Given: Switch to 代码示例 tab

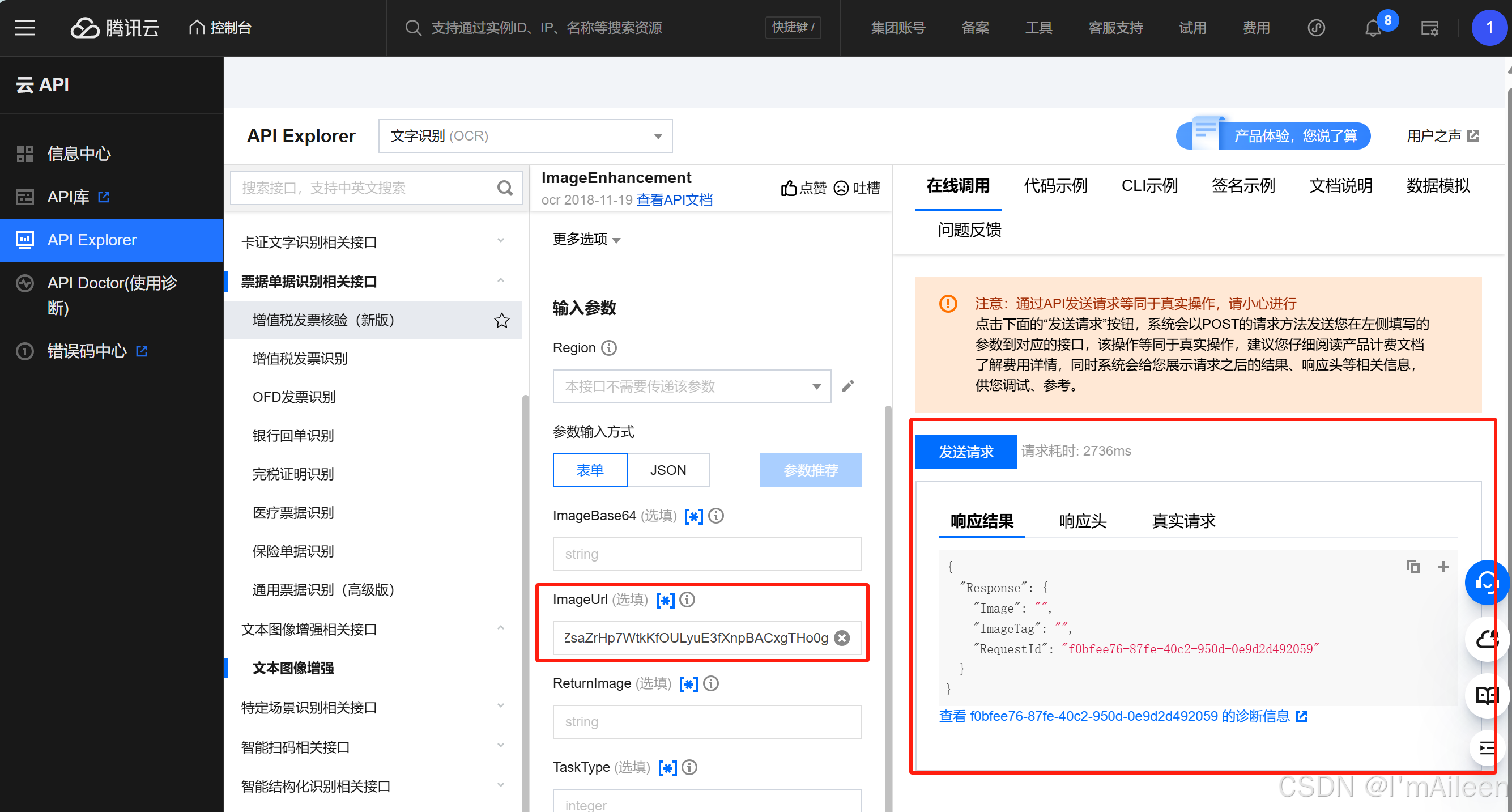Looking at the screenshot, I should pyautogui.click(x=1055, y=186).
